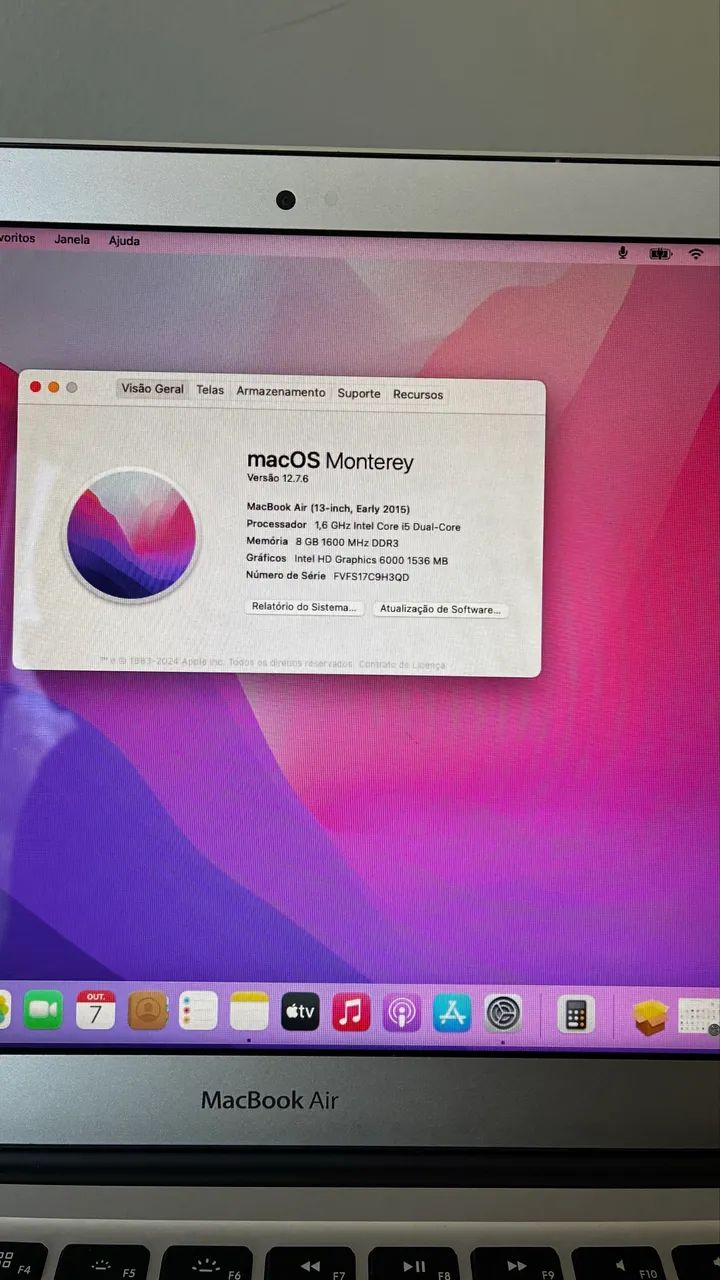
Task: Check battery status in menu bar
Action: (660, 254)
